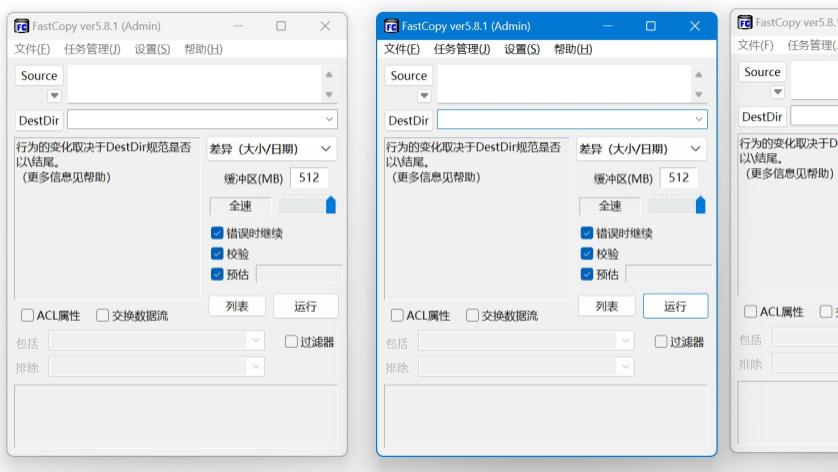Click 全速 speed label in left window
This screenshot has height=472, width=838.
pos(240,206)
